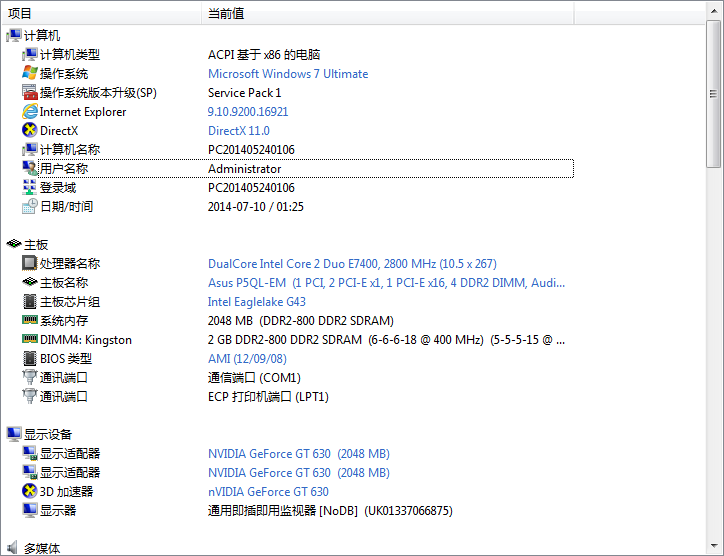Click the BIOS 类型 chip icon

tap(30, 358)
